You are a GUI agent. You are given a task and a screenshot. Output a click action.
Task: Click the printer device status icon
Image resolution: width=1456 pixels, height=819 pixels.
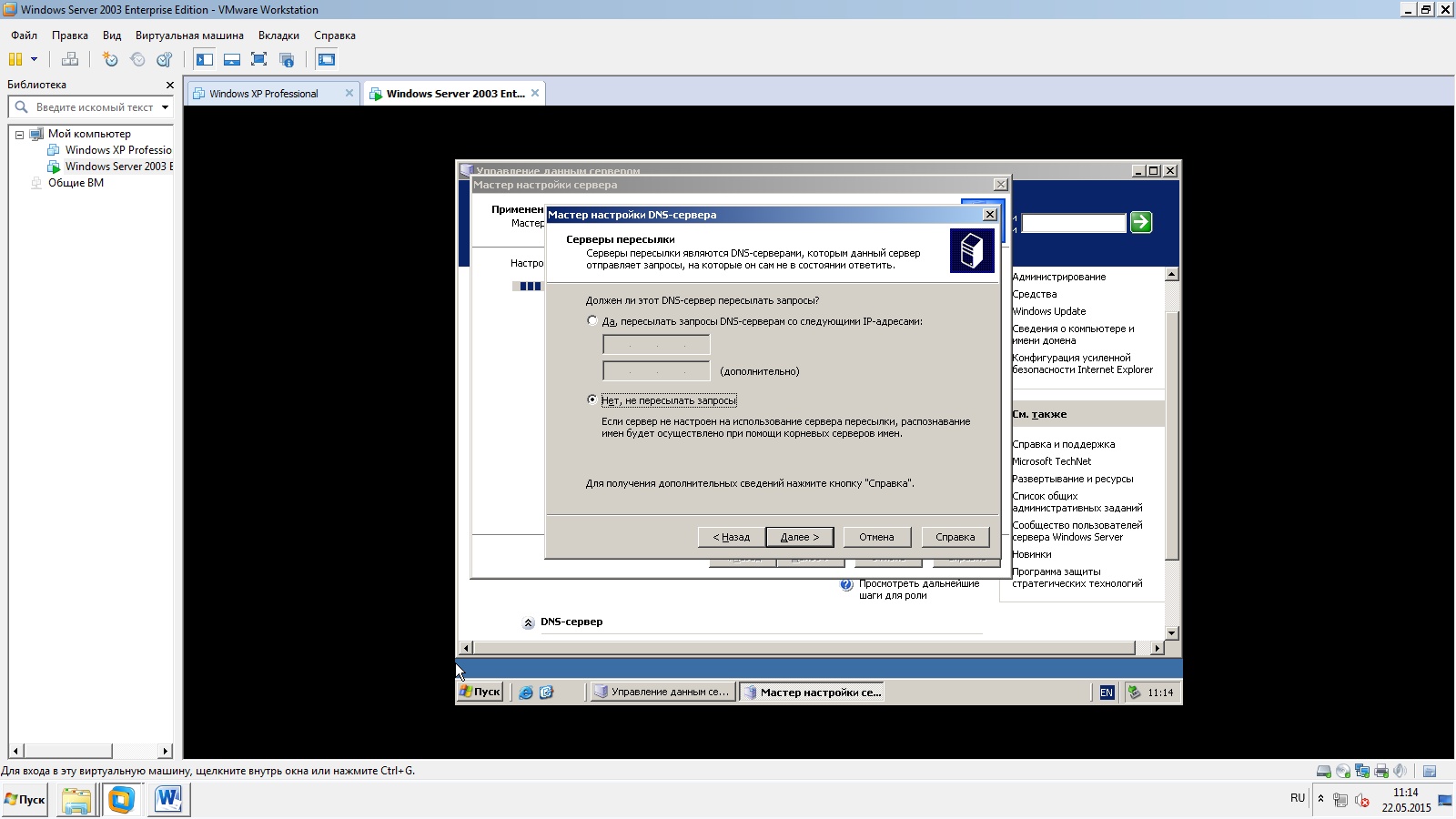pos(1381,771)
